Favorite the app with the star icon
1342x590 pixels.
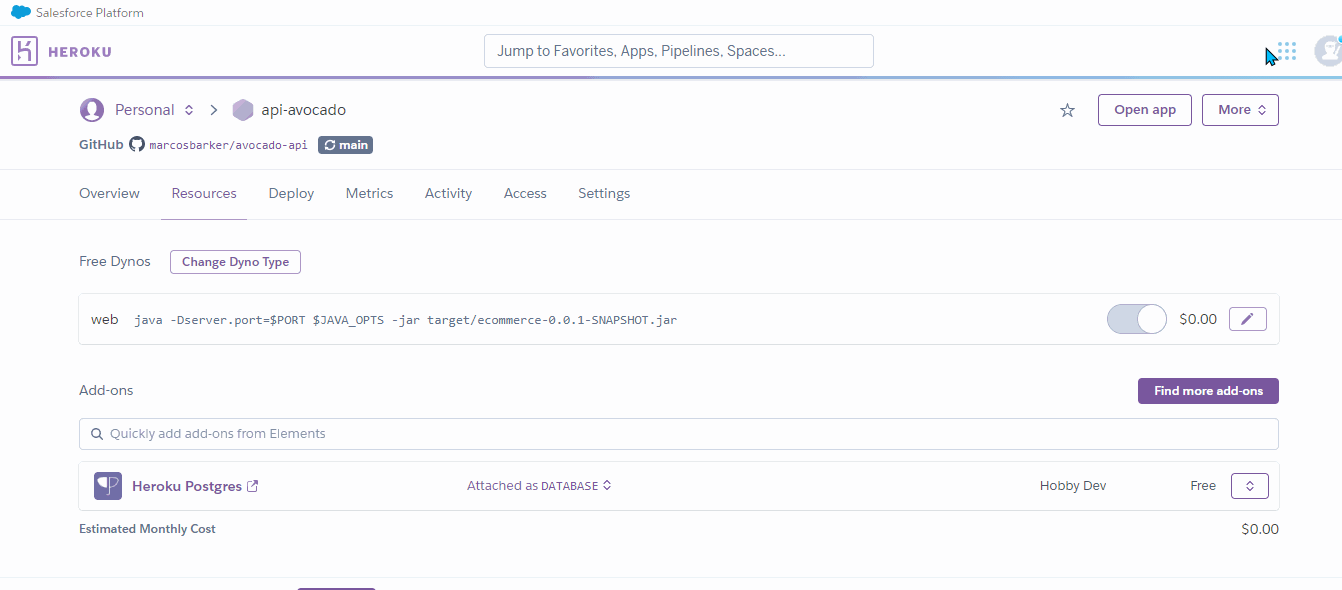pos(1067,110)
